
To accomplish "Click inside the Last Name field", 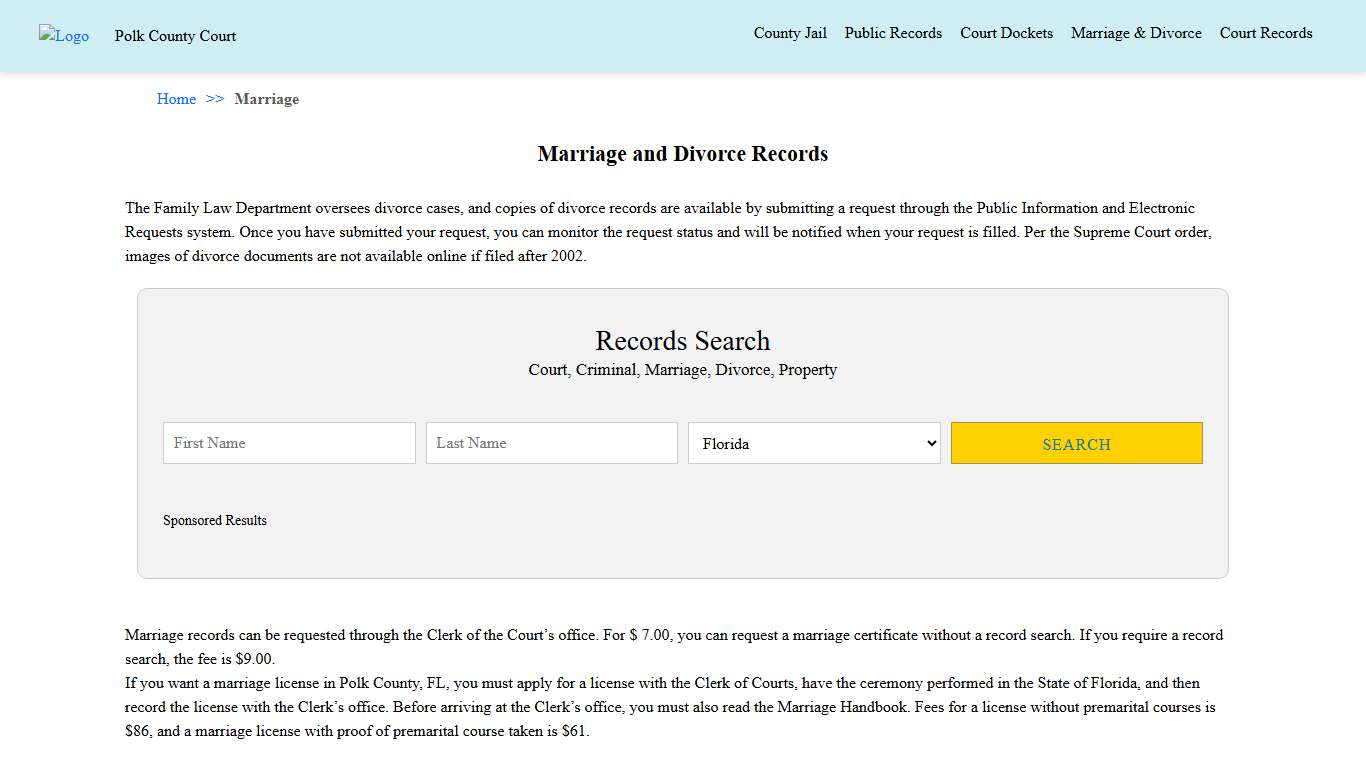I will pyautogui.click(x=551, y=443).
